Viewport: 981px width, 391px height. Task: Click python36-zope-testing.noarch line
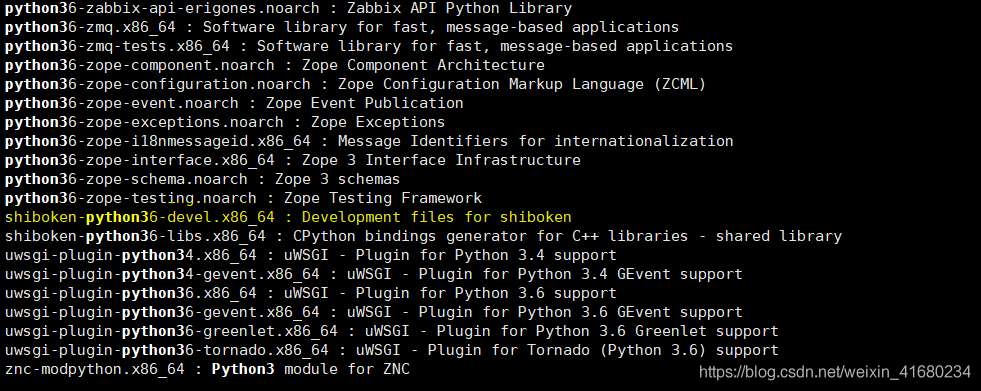(x=243, y=198)
